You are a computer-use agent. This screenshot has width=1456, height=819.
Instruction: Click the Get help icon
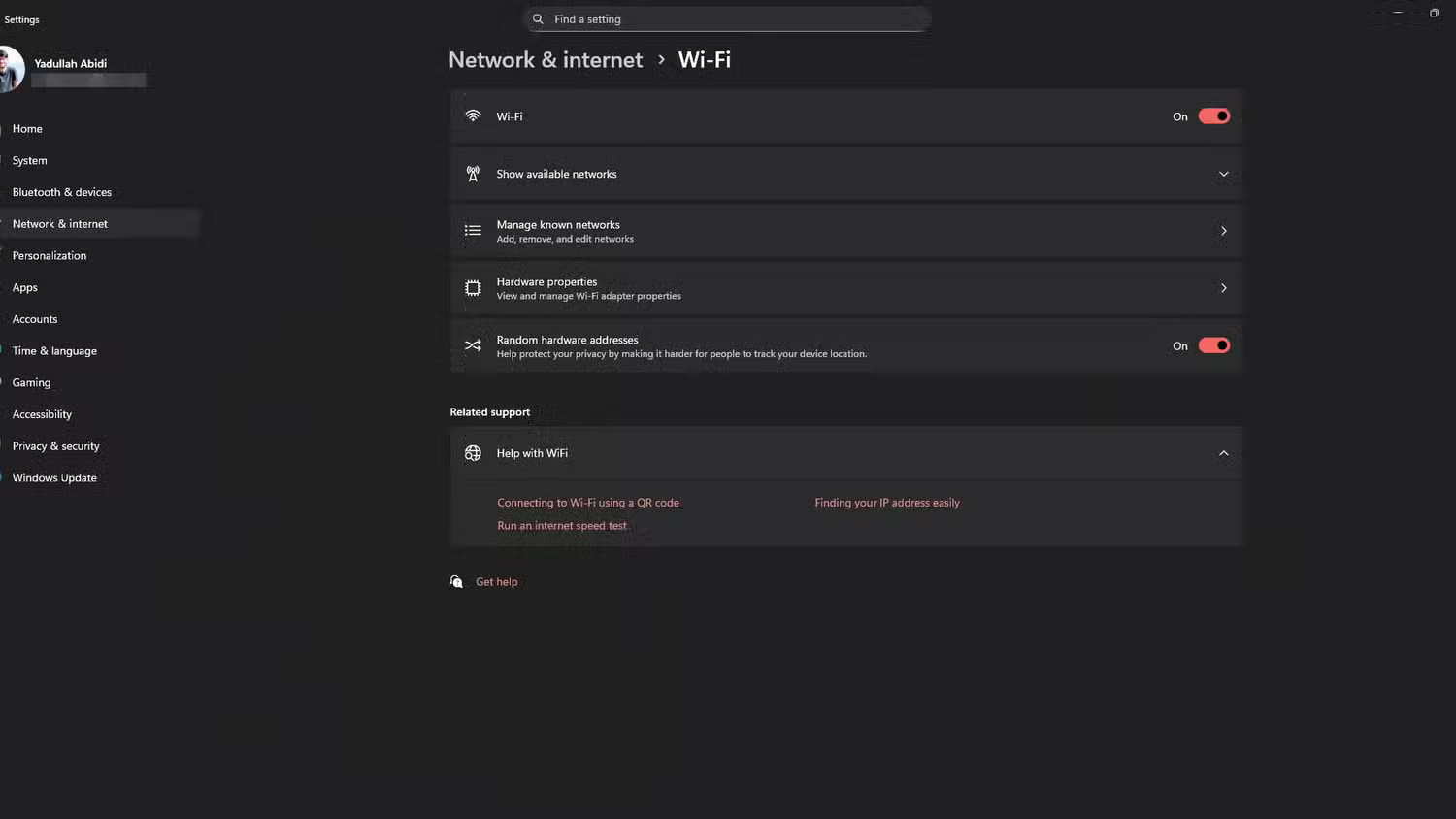pyautogui.click(x=456, y=581)
